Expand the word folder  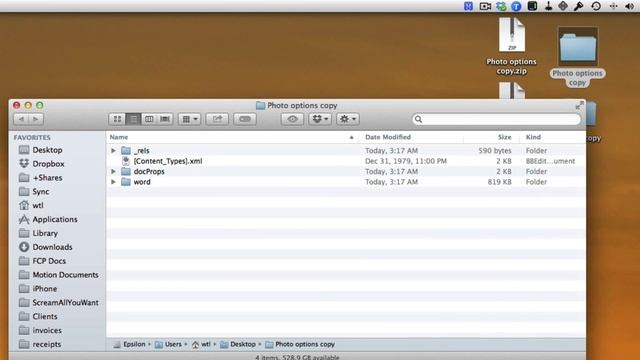click(113, 182)
